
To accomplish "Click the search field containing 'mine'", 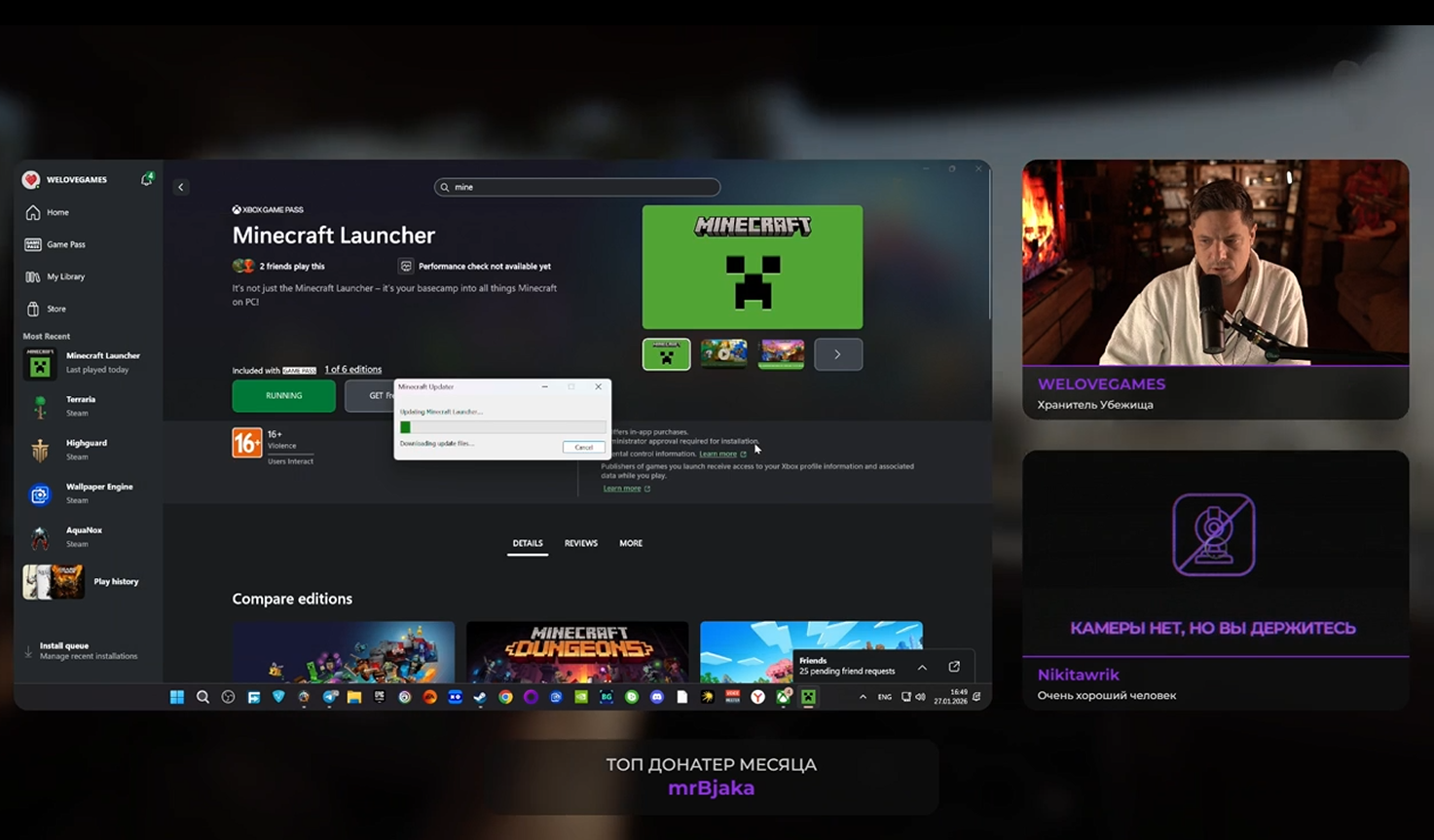I will [x=577, y=187].
